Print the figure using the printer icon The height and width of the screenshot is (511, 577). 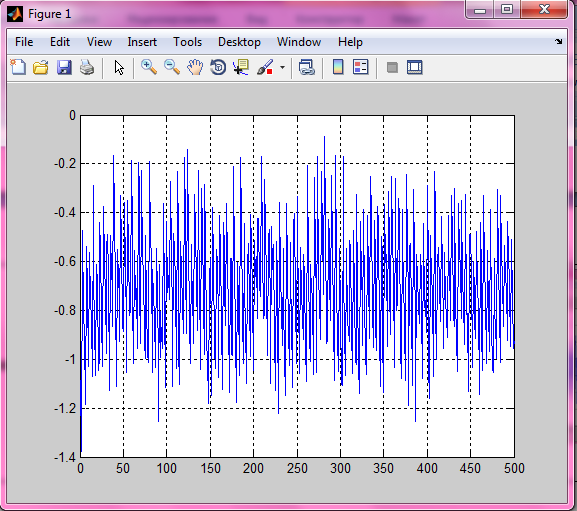87,68
